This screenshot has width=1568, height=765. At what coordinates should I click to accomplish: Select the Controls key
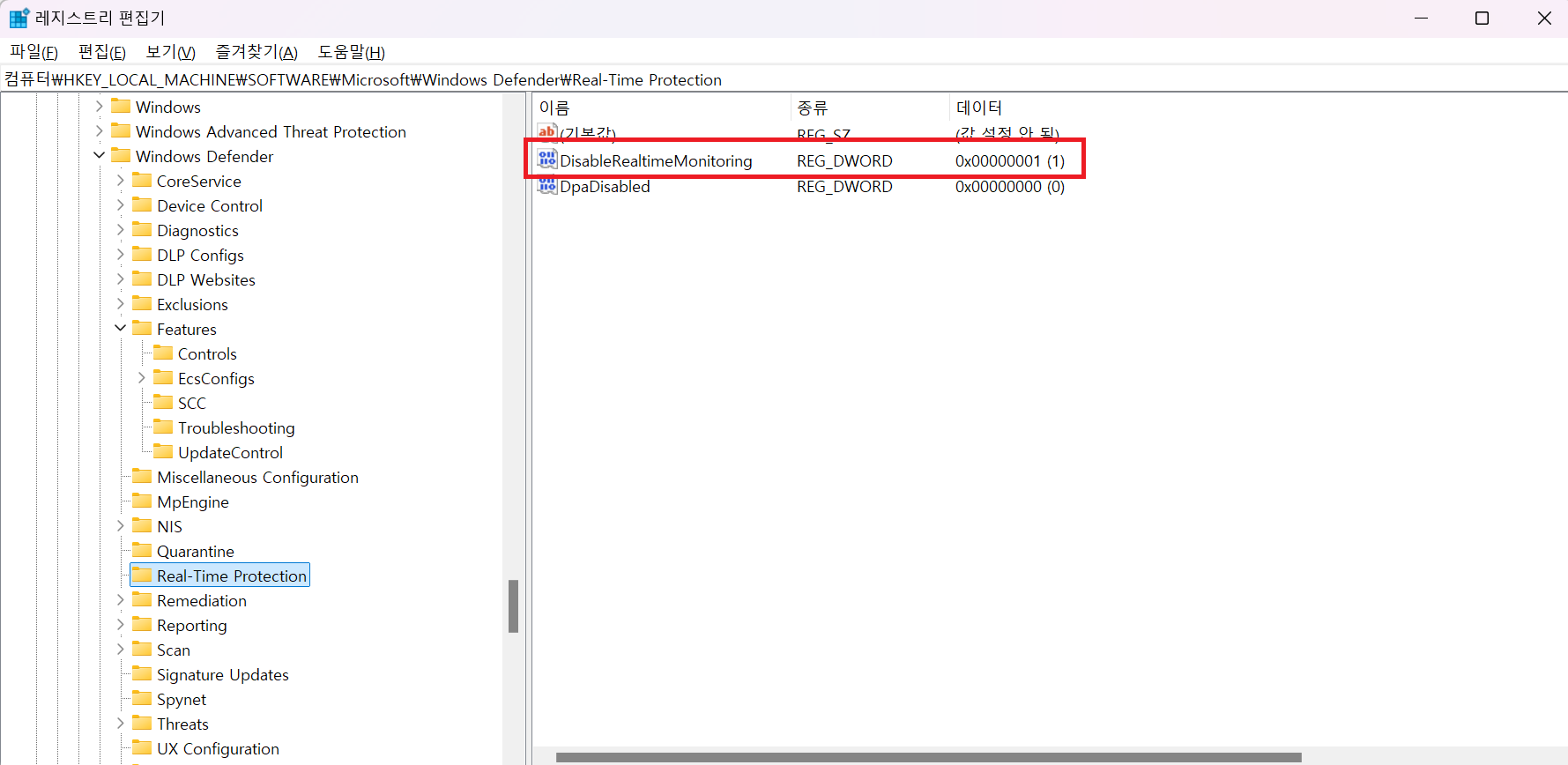[207, 353]
